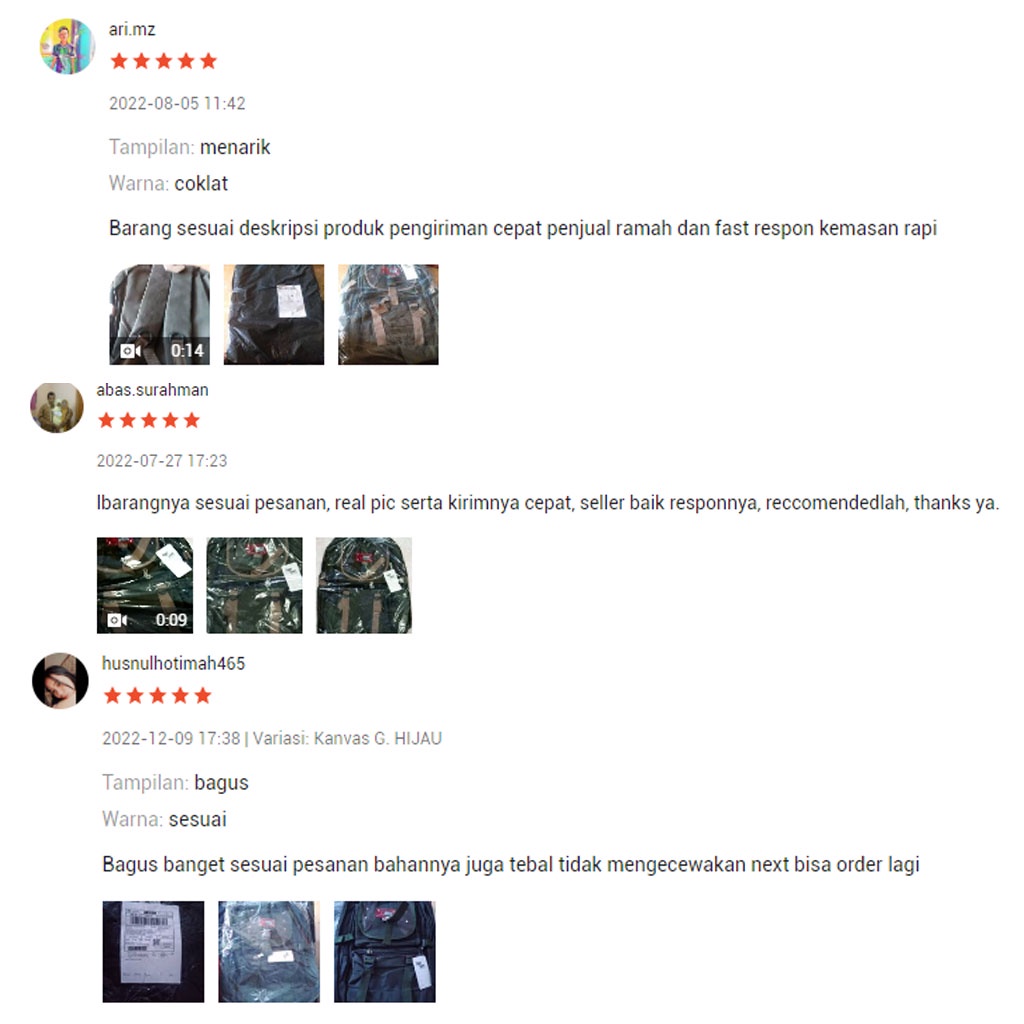Open ari.mz's profile avatar

pos(67,46)
